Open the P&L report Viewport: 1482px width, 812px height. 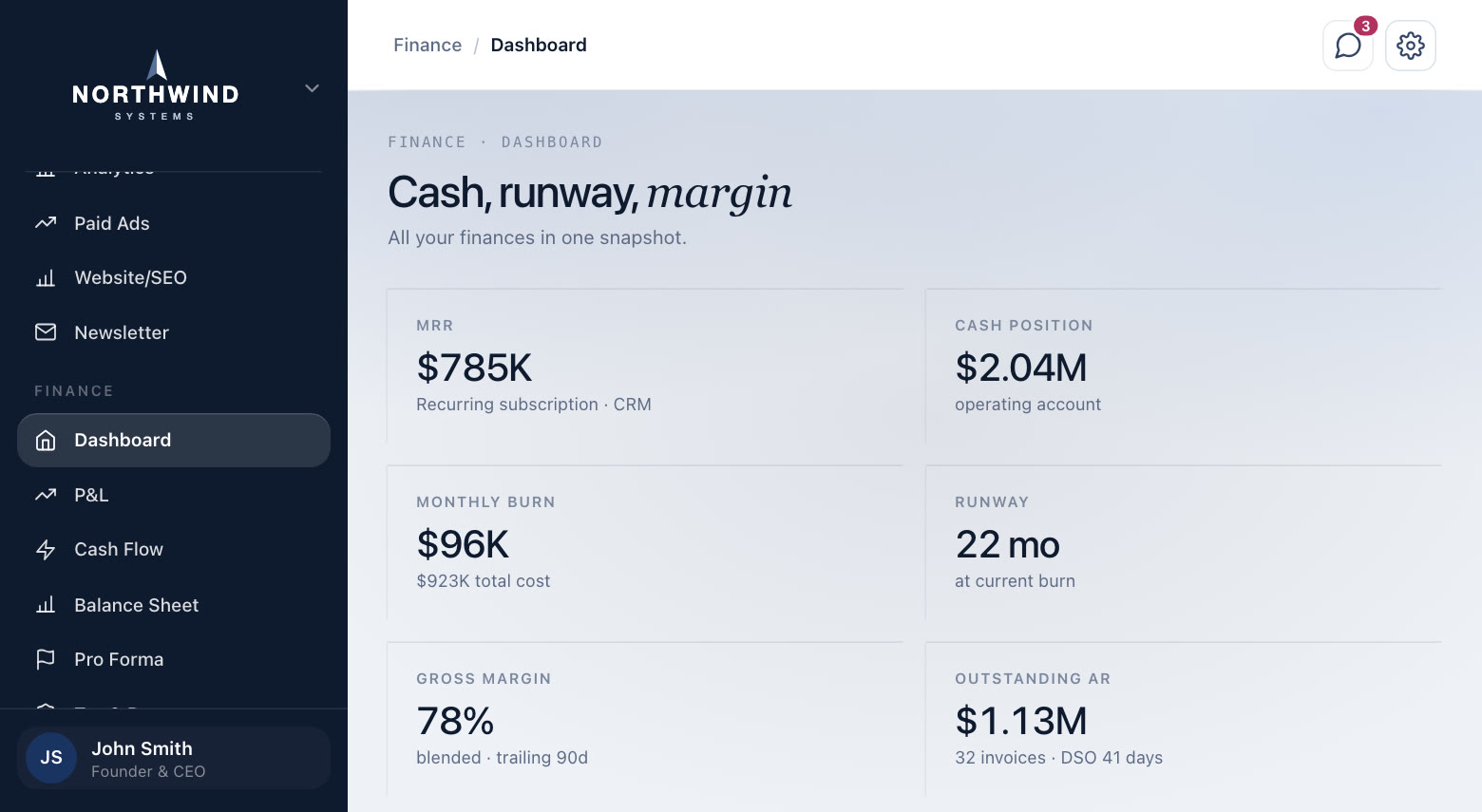pyautogui.click(x=174, y=495)
